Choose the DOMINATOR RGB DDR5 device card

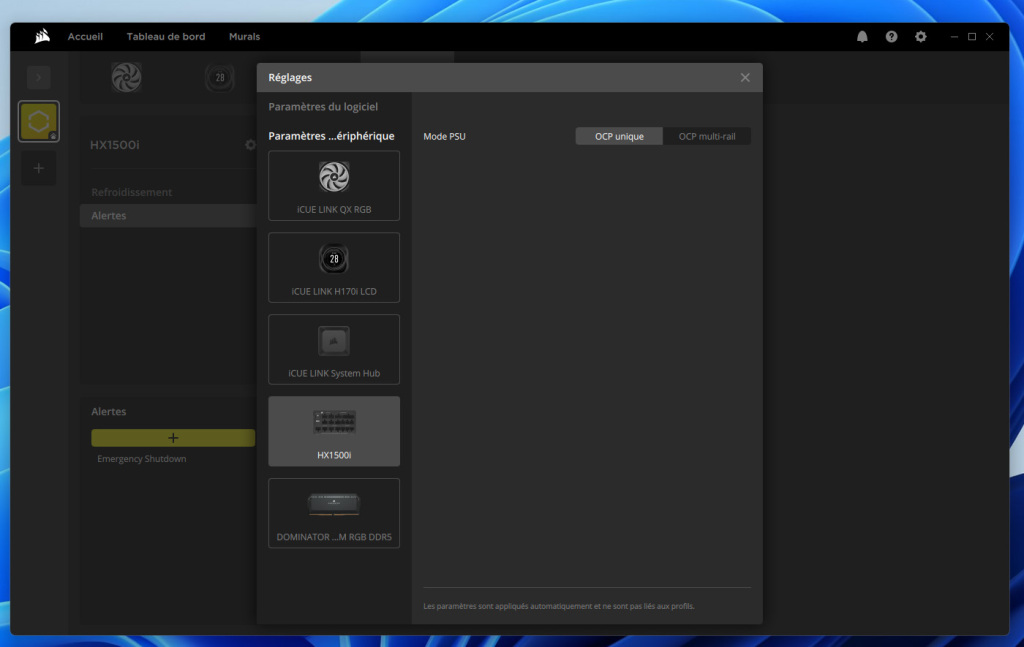point(334,513)
